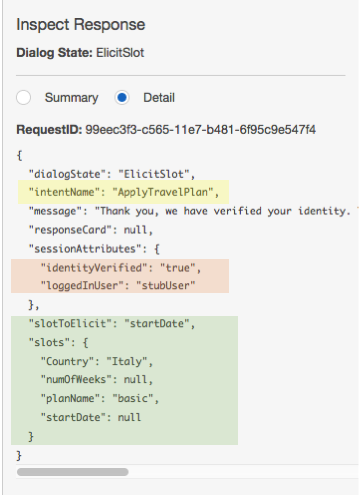Viewport: 362px width, 495px height.
Task: Click the Summary label text
Action: click(x=72, y=98)
